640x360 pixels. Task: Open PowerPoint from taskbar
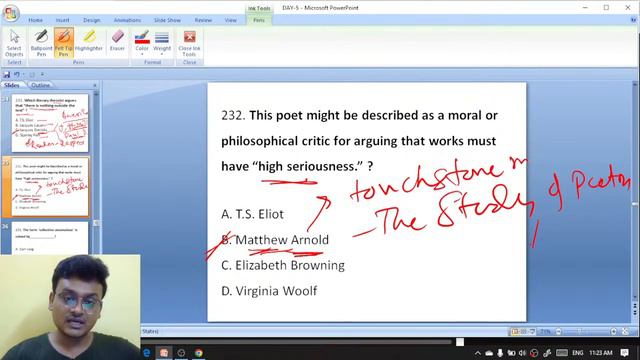(164, 353)
